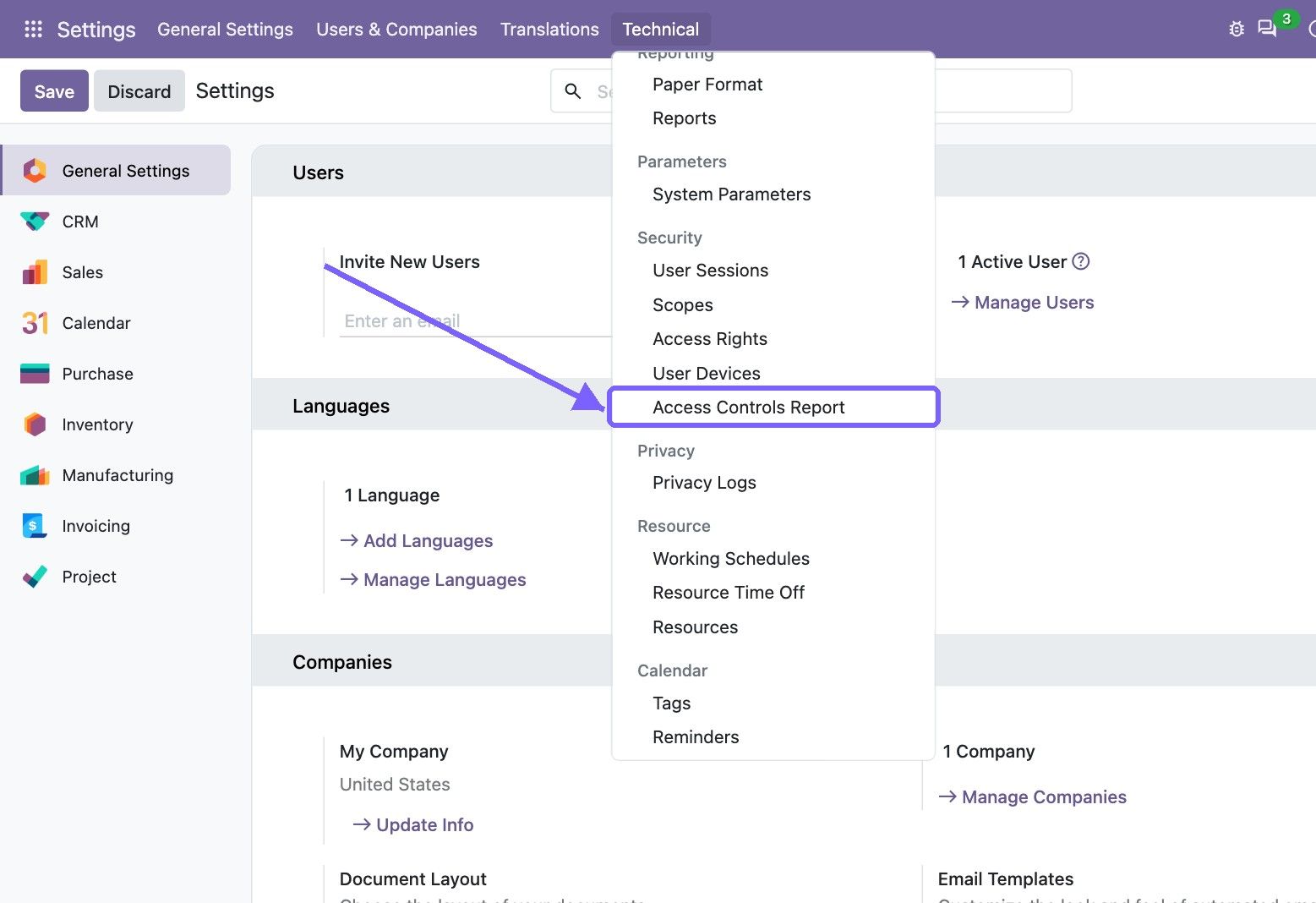Image resolution: width=1316 pixels, height=903 pixels.
Task: Click the Save button
Action: click(54, 91)
